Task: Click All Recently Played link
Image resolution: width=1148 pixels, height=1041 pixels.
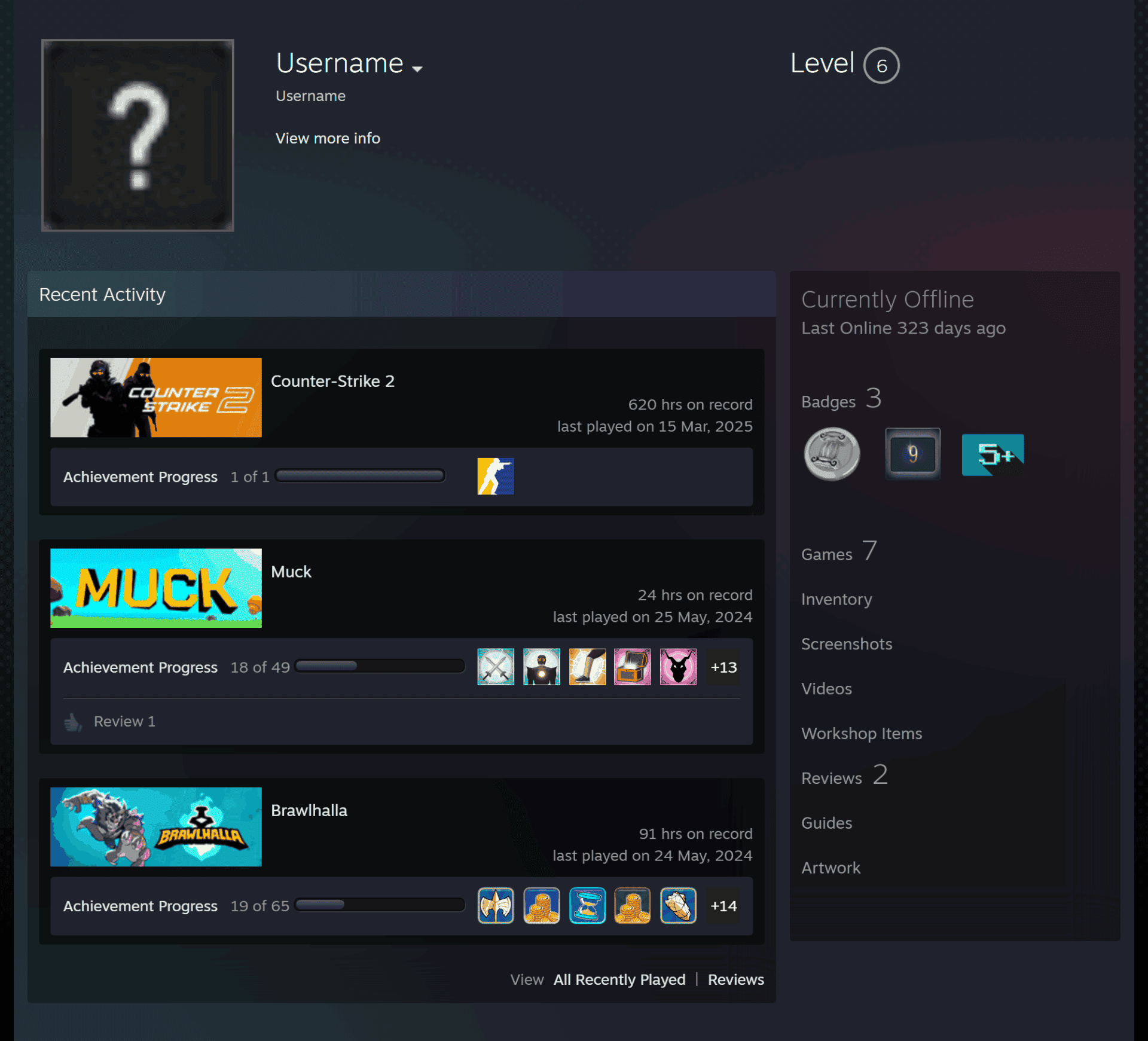Action: [619, 980]
